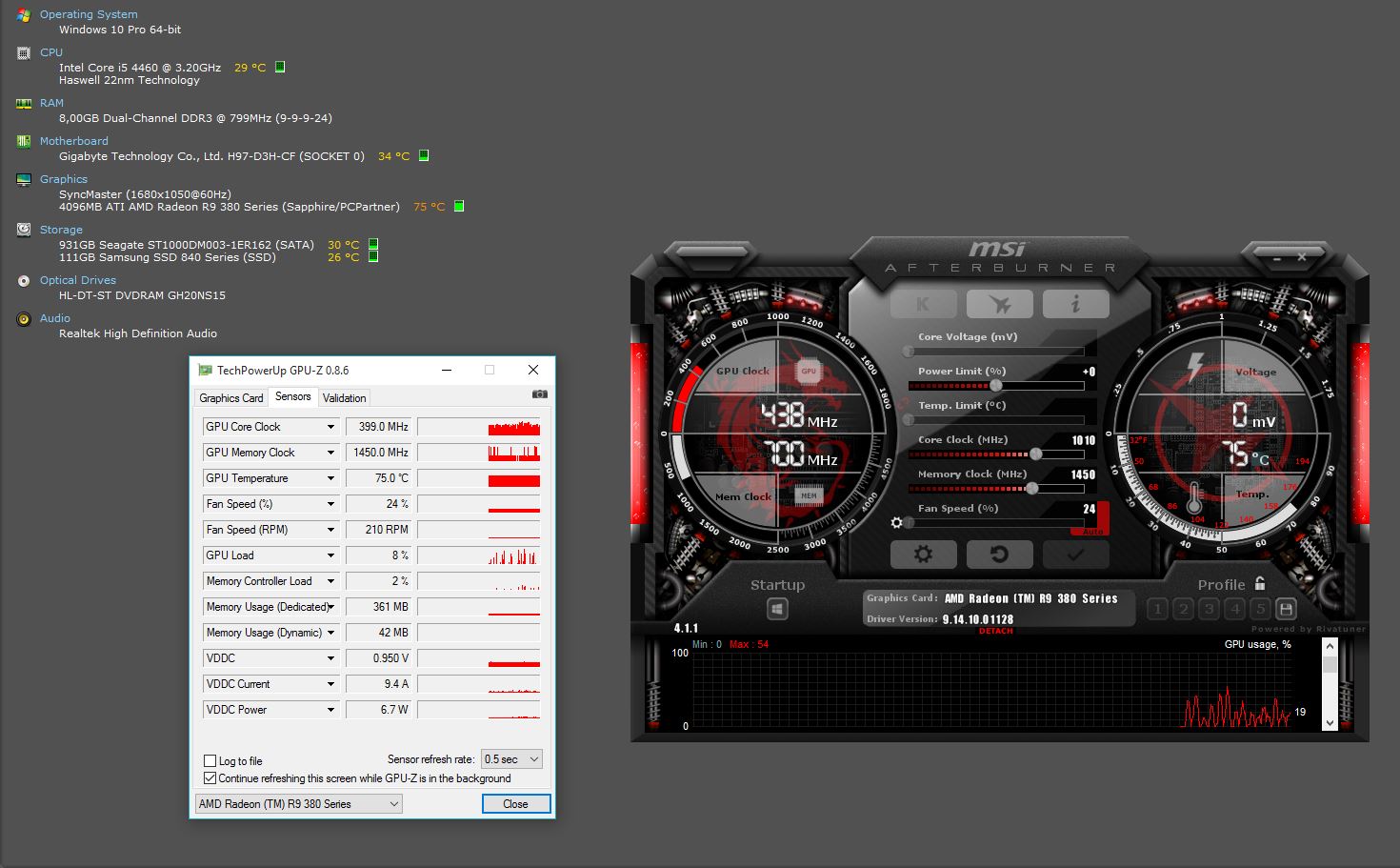This screenshot has width=1400, height=868.
Task: Click the Realtek High Definition Audio text
Action: tap(138, 333)
